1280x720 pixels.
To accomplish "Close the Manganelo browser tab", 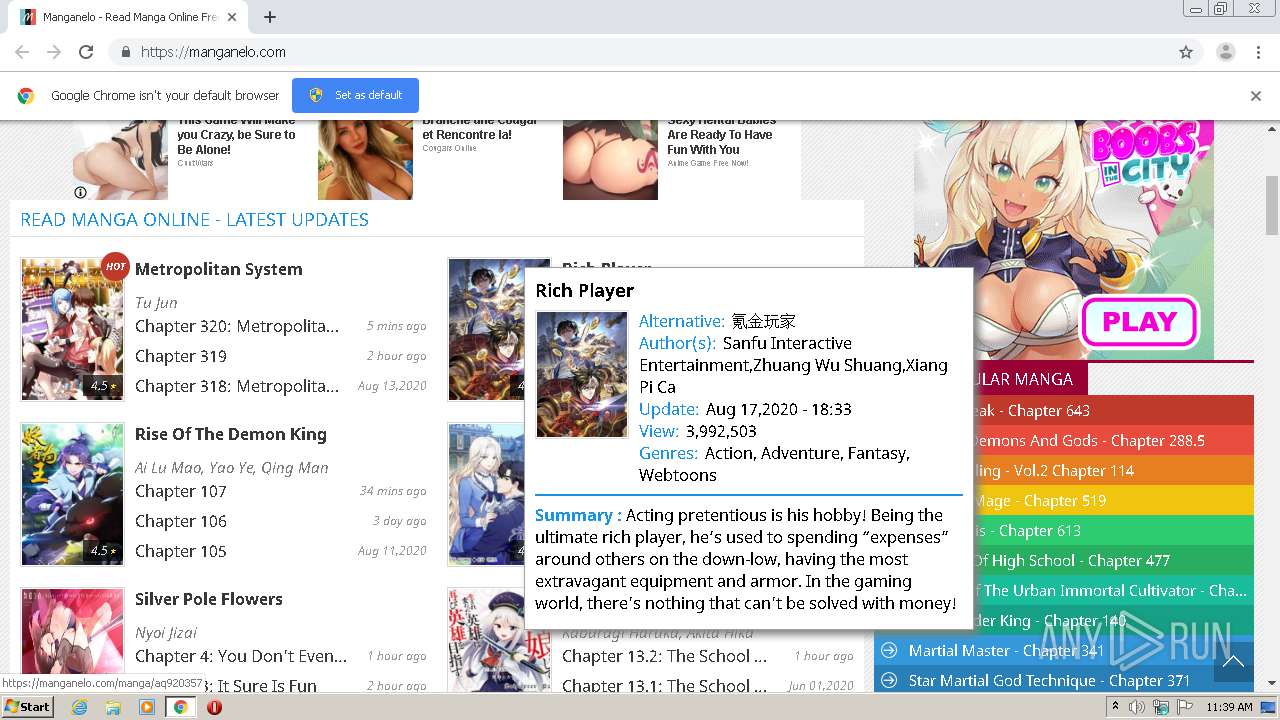I will tap(232, 17).
